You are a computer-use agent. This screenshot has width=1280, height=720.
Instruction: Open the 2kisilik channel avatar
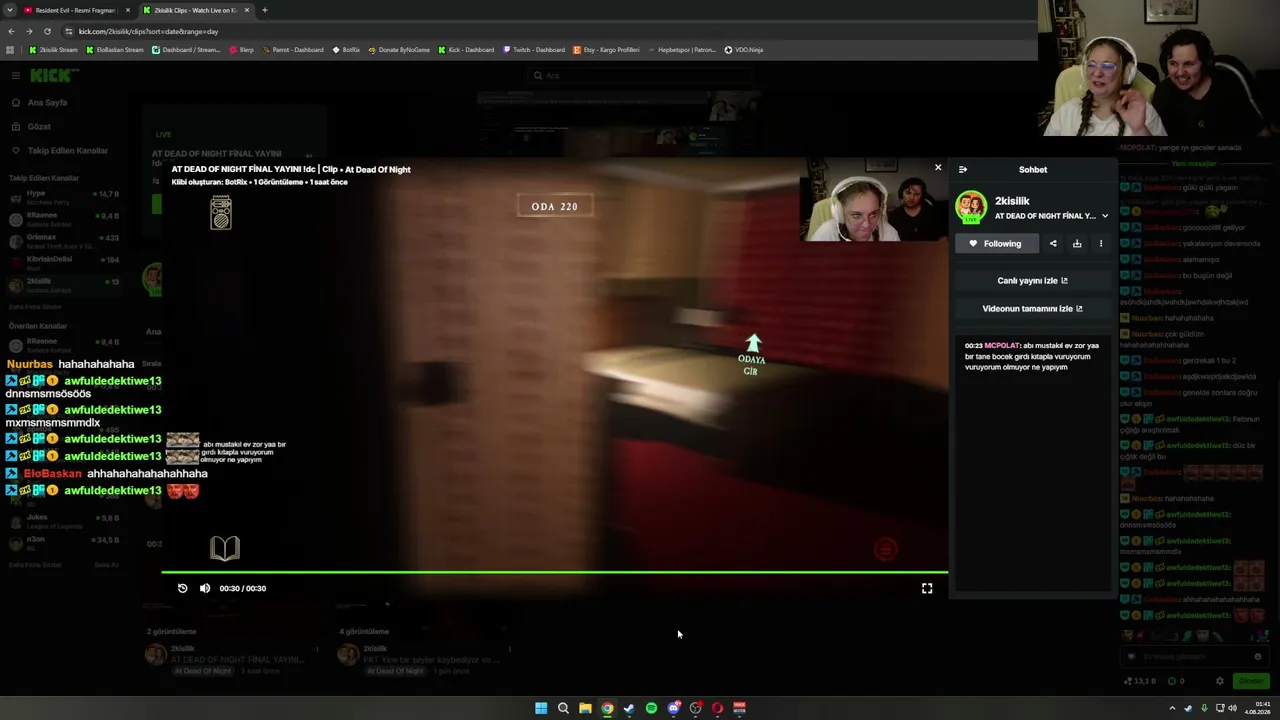[x=971, y=207]
